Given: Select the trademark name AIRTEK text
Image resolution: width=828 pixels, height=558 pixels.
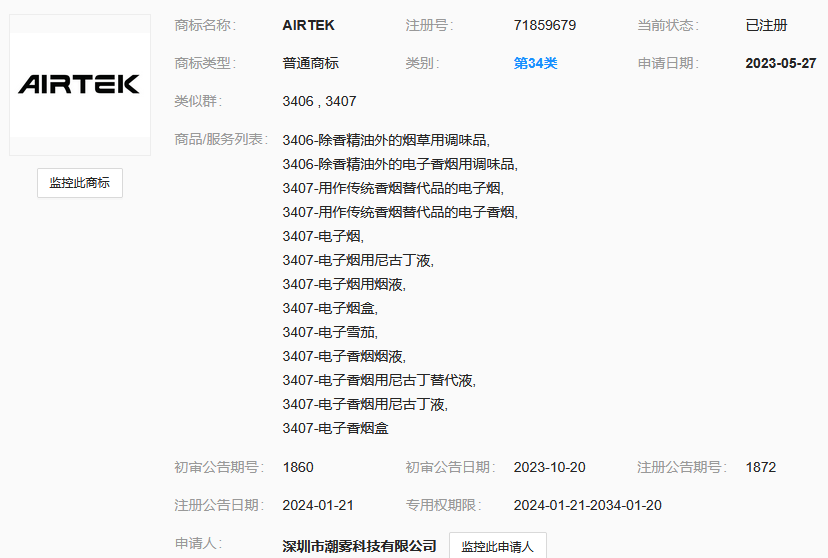Looking at the screenshot, I should click(x=308, y=25).
